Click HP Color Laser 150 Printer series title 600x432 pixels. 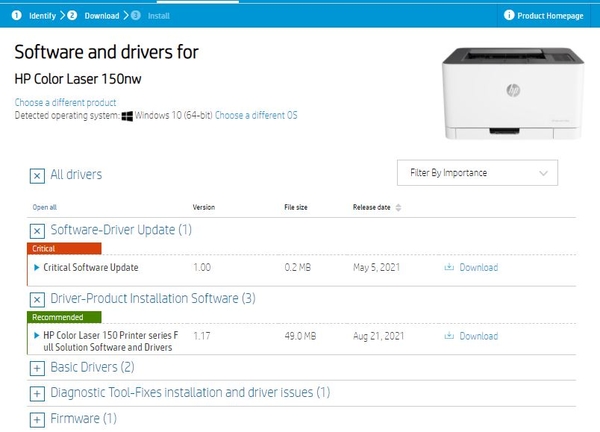tap(111, 341)
